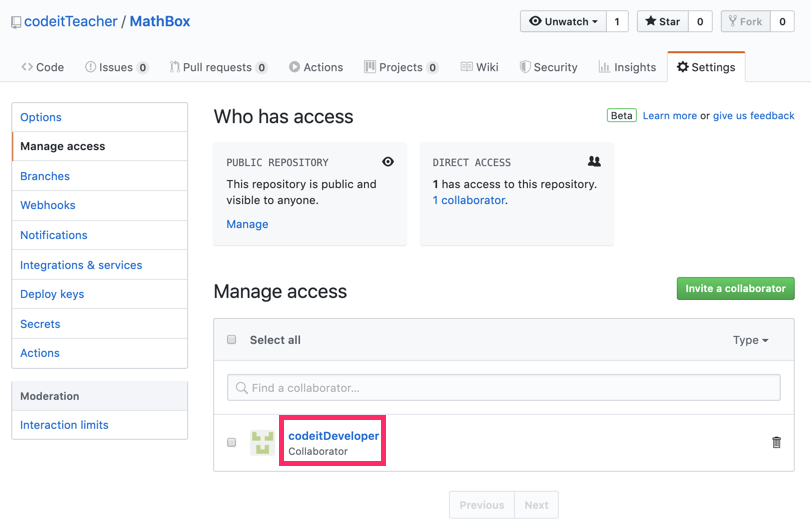Click the Invite a collaborator button

pos(735,289)
